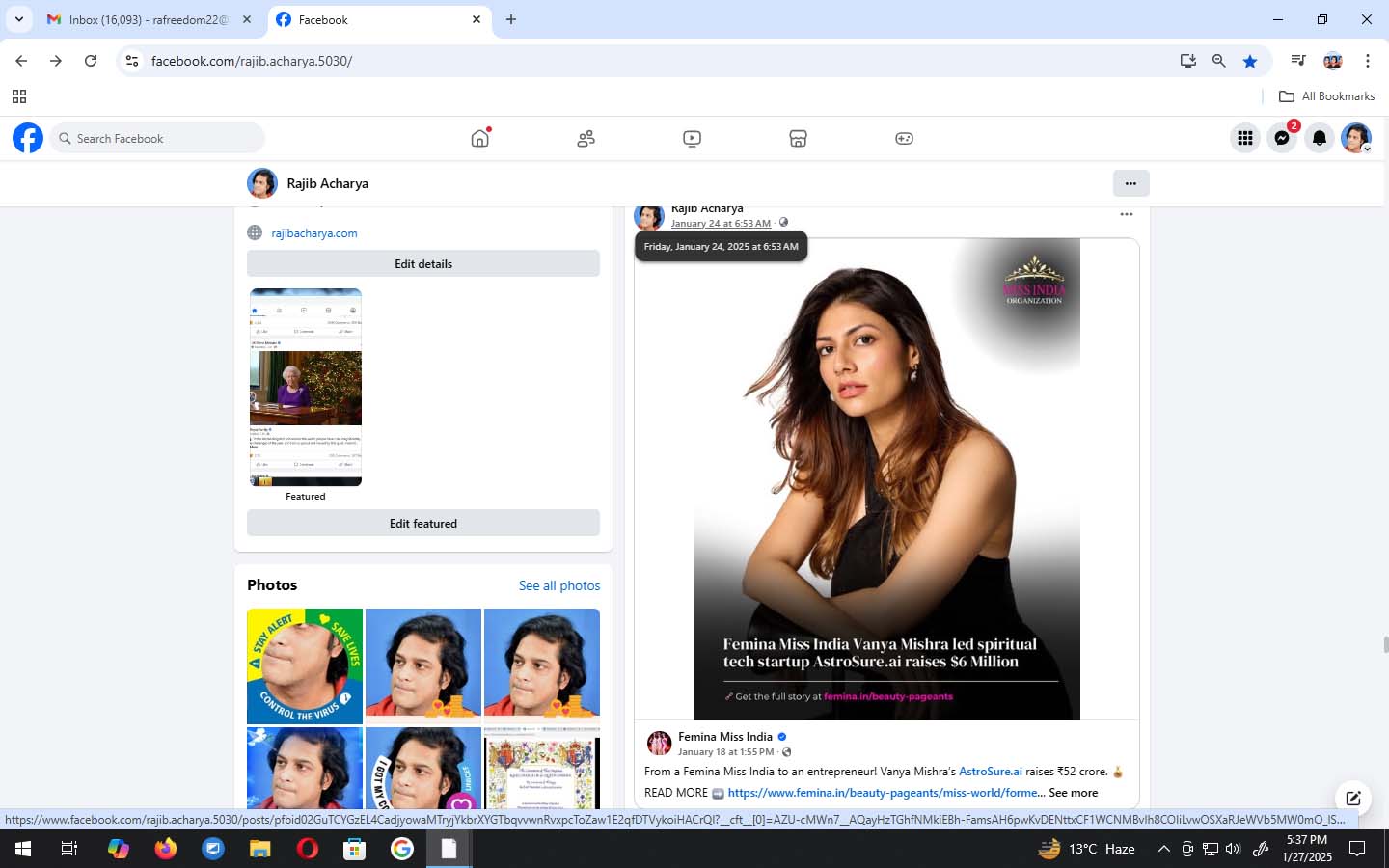Click the install app icon in address bar
The height and width of the screenshot is (868, 1389).
[x=1187, y=61]
